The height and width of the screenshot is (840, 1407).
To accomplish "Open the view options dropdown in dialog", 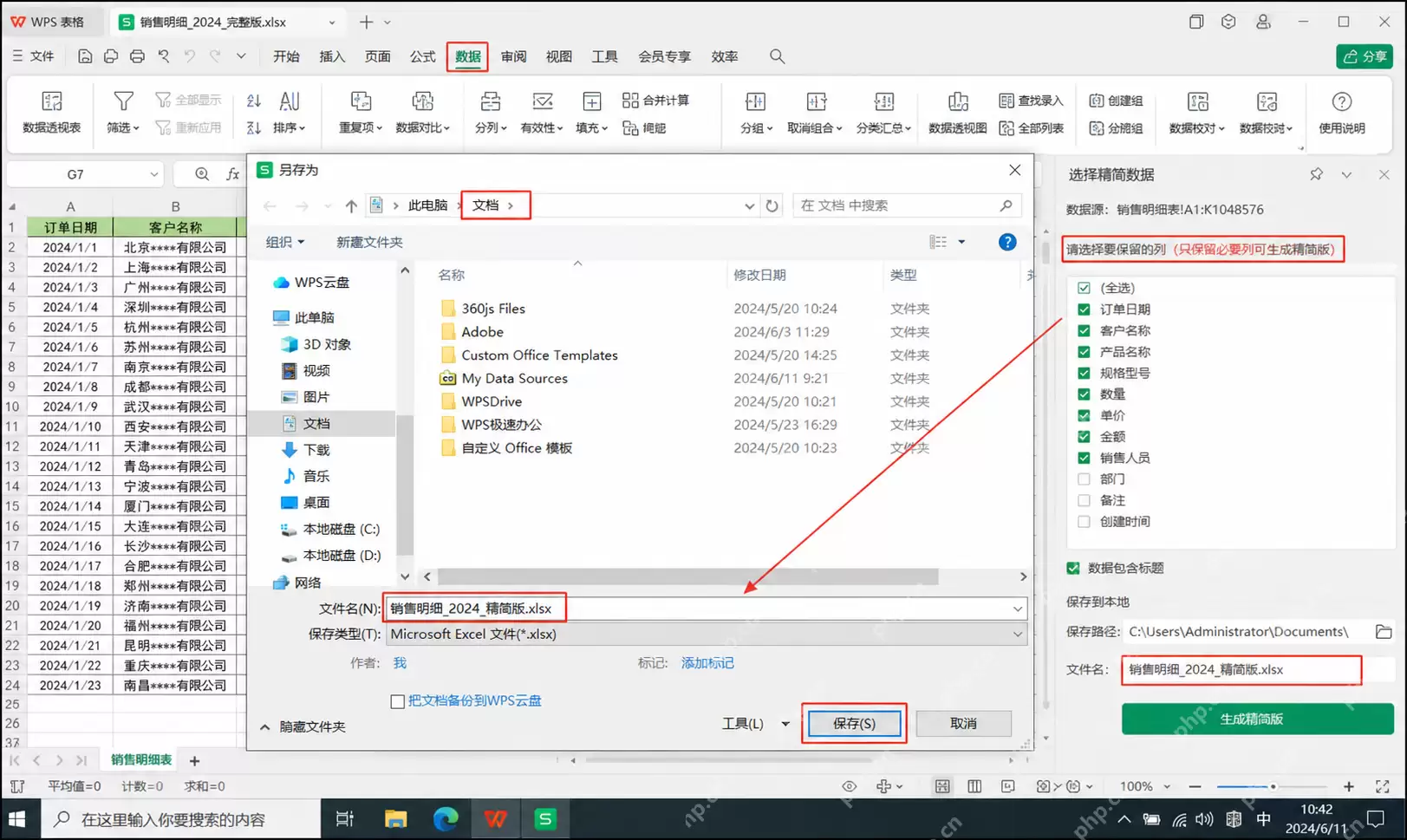I will [961, 242].
